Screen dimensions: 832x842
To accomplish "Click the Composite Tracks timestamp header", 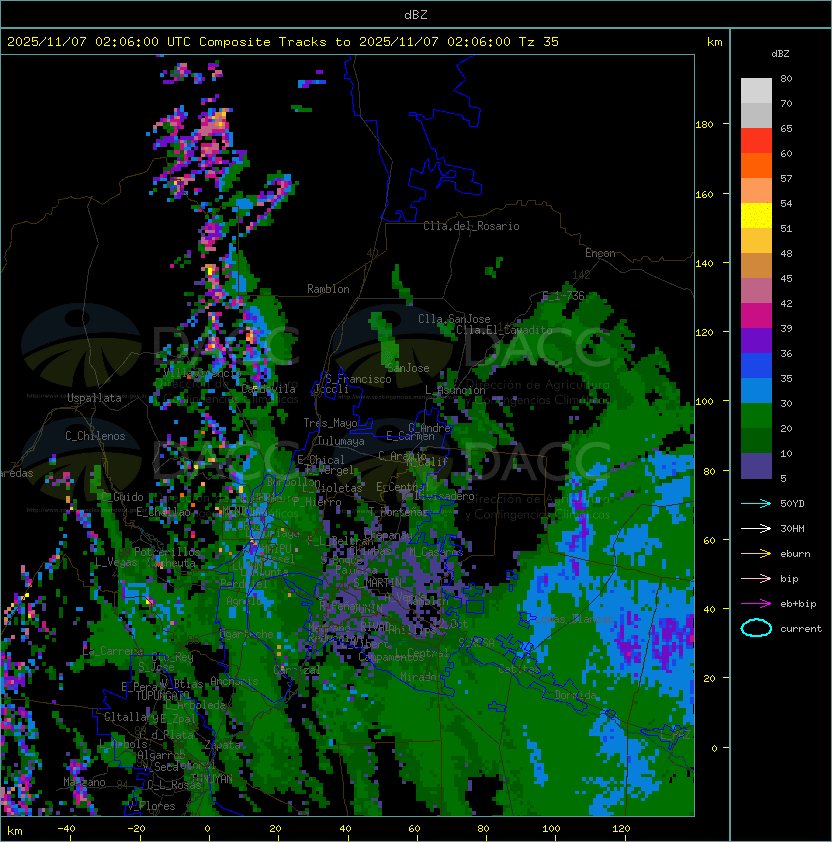I will pos(283,42).
